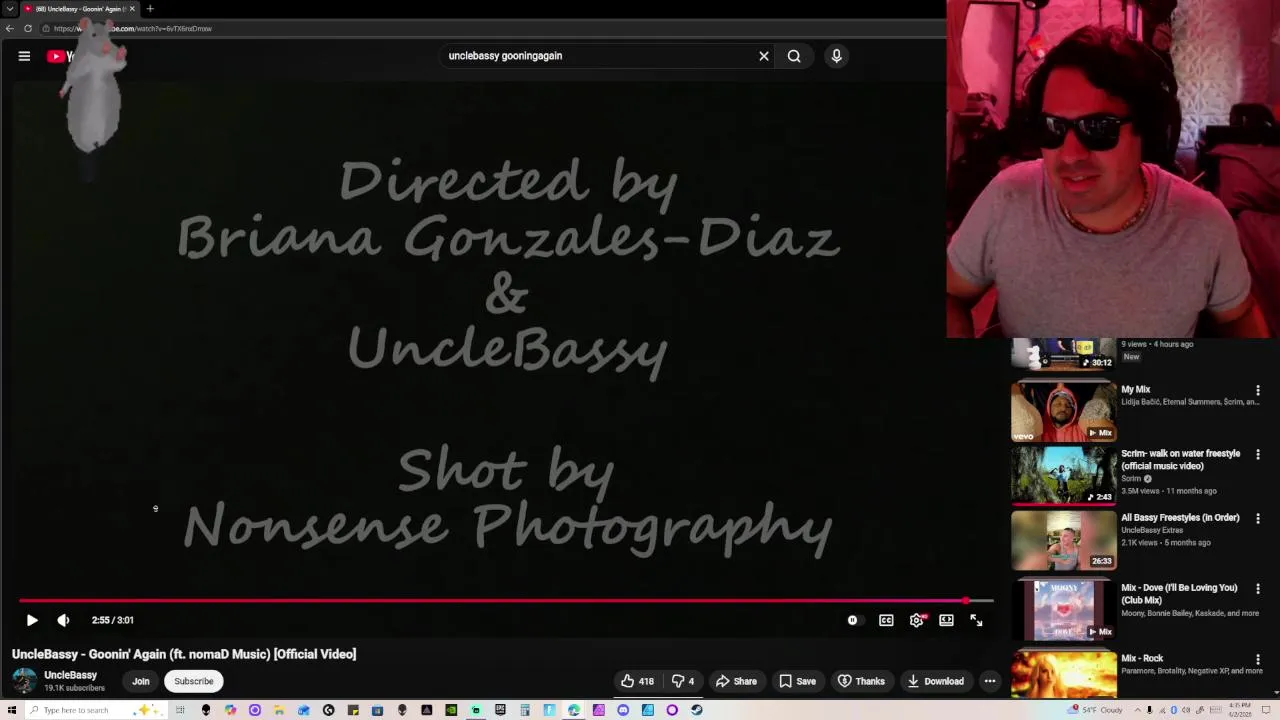Screen dimensions: 1280x720
Task: Open the YouTube guide hamburger menu
Action: (x=24, y=56)
